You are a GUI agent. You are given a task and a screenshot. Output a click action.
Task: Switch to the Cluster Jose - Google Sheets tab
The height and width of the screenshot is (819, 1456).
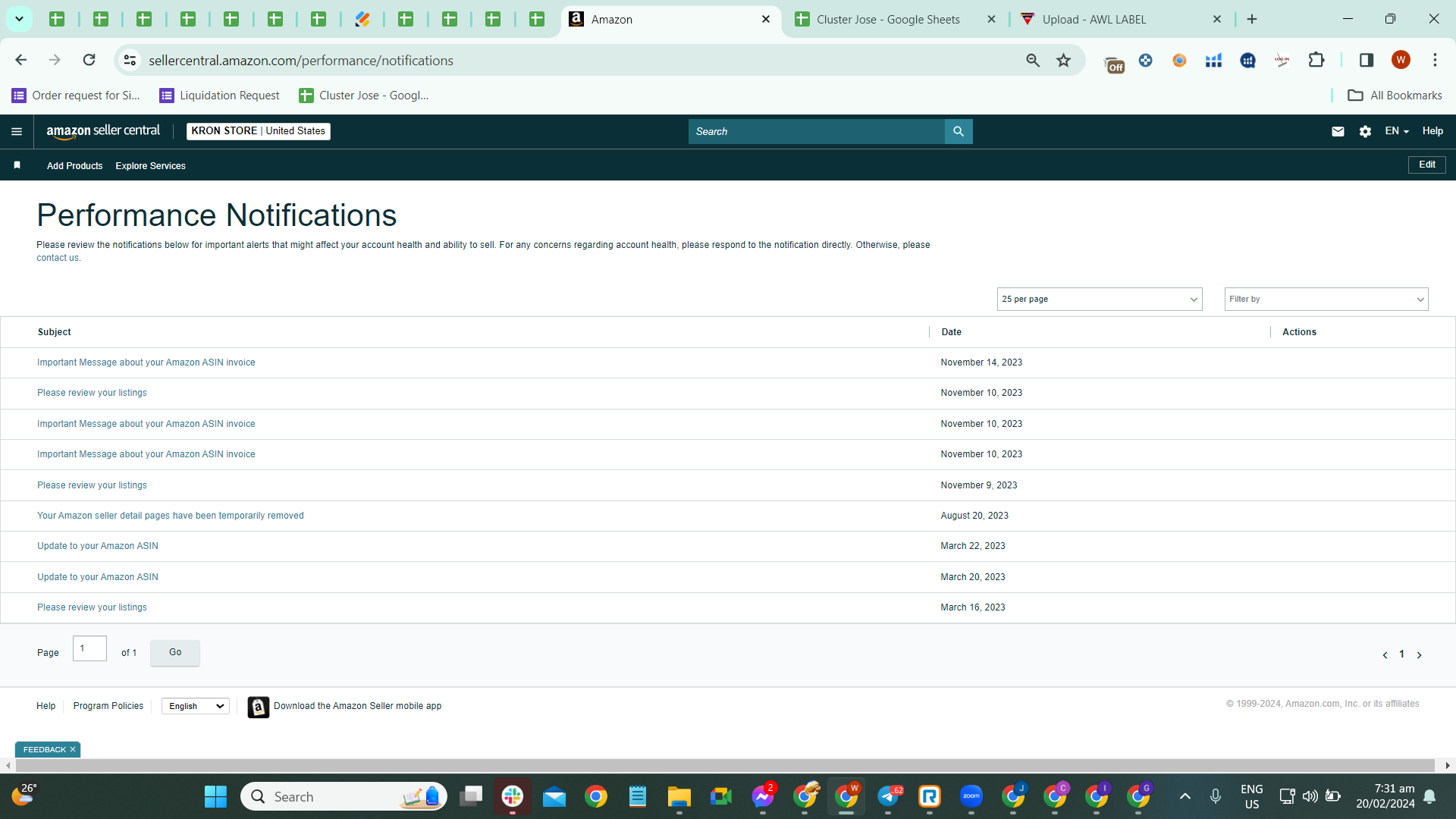pyautogui.click(x=887, y=20)
